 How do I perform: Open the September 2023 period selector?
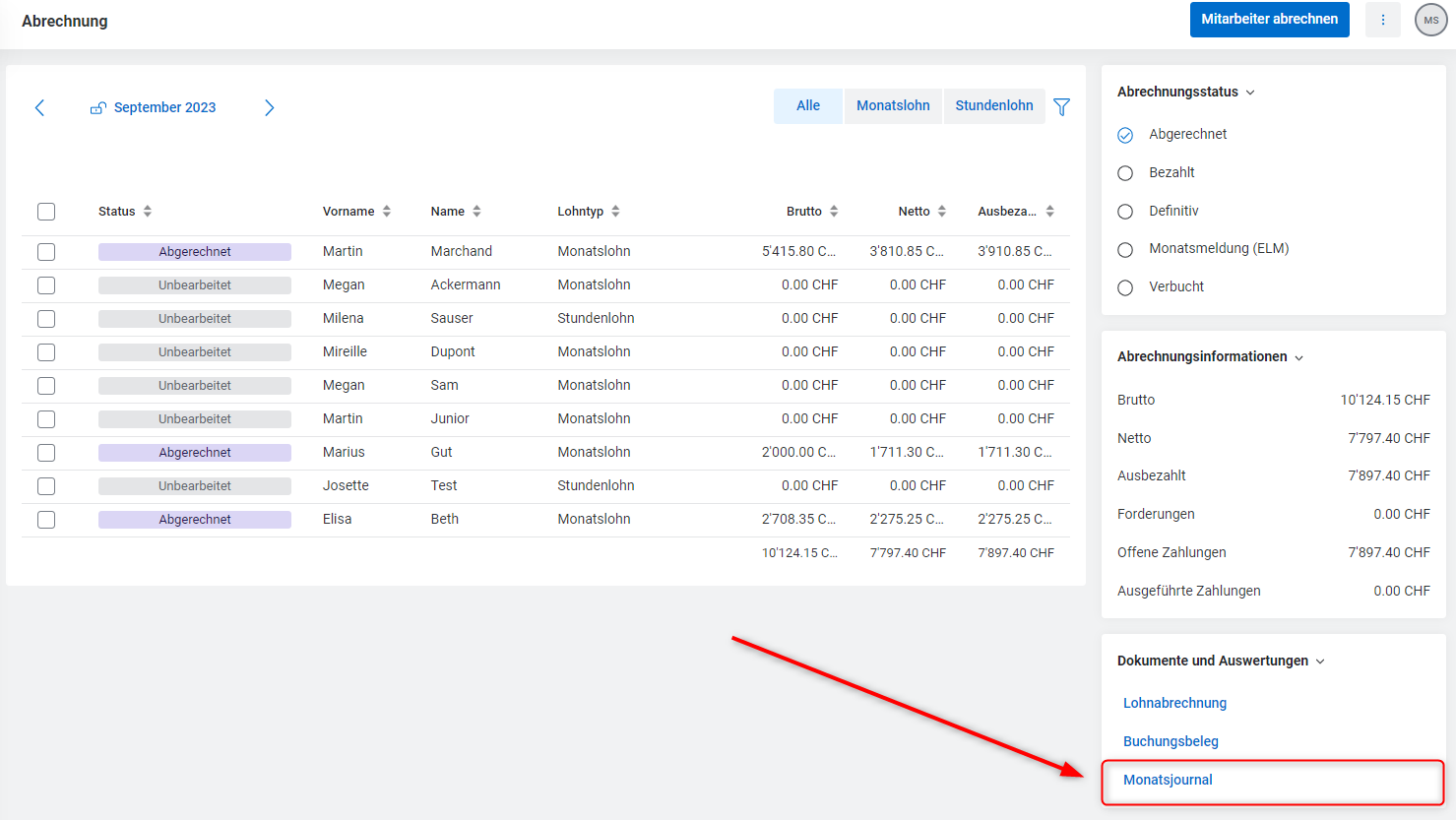pos(163,107)
